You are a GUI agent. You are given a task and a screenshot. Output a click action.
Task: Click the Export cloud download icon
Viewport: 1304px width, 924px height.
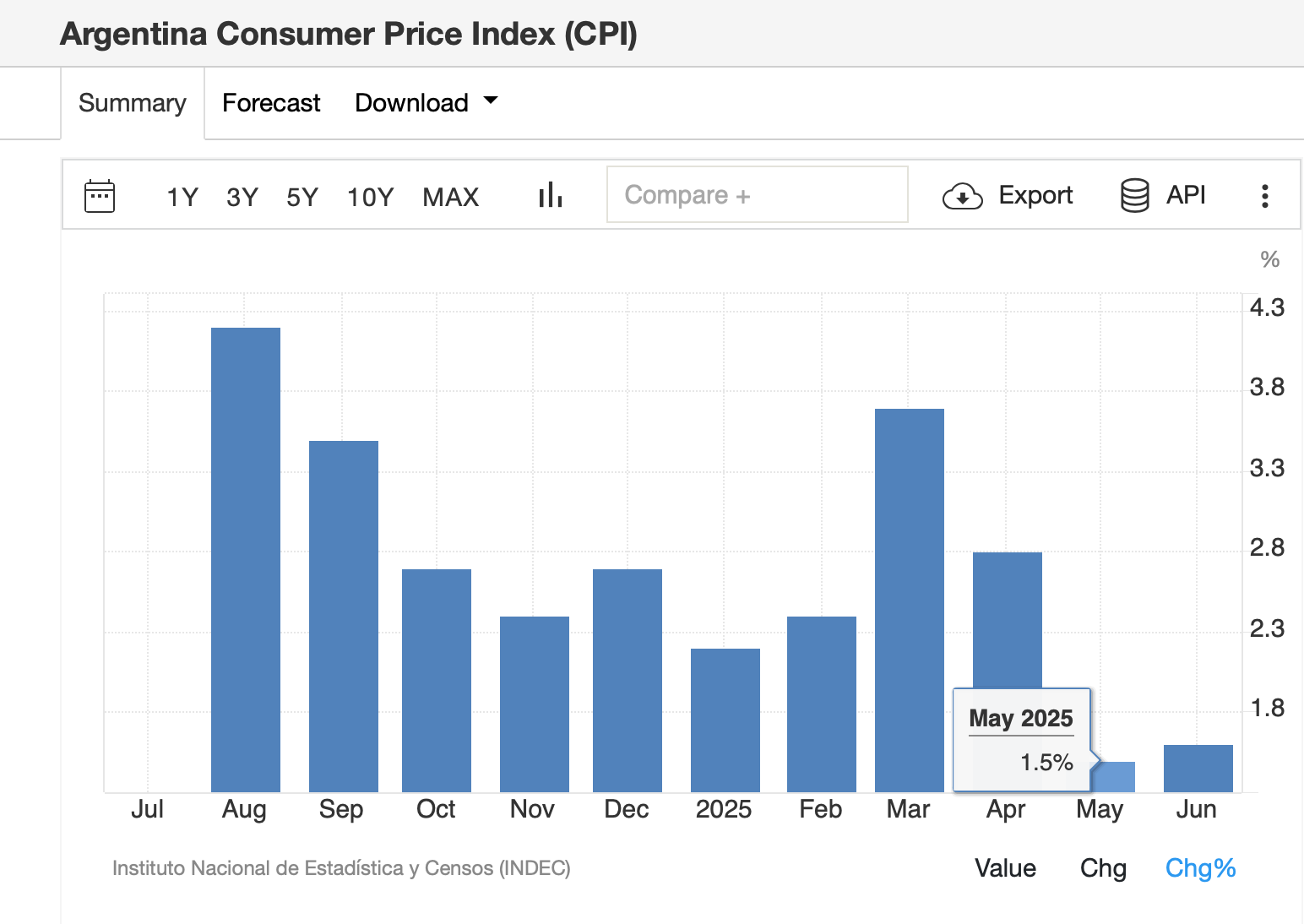[x=962, y=196]
